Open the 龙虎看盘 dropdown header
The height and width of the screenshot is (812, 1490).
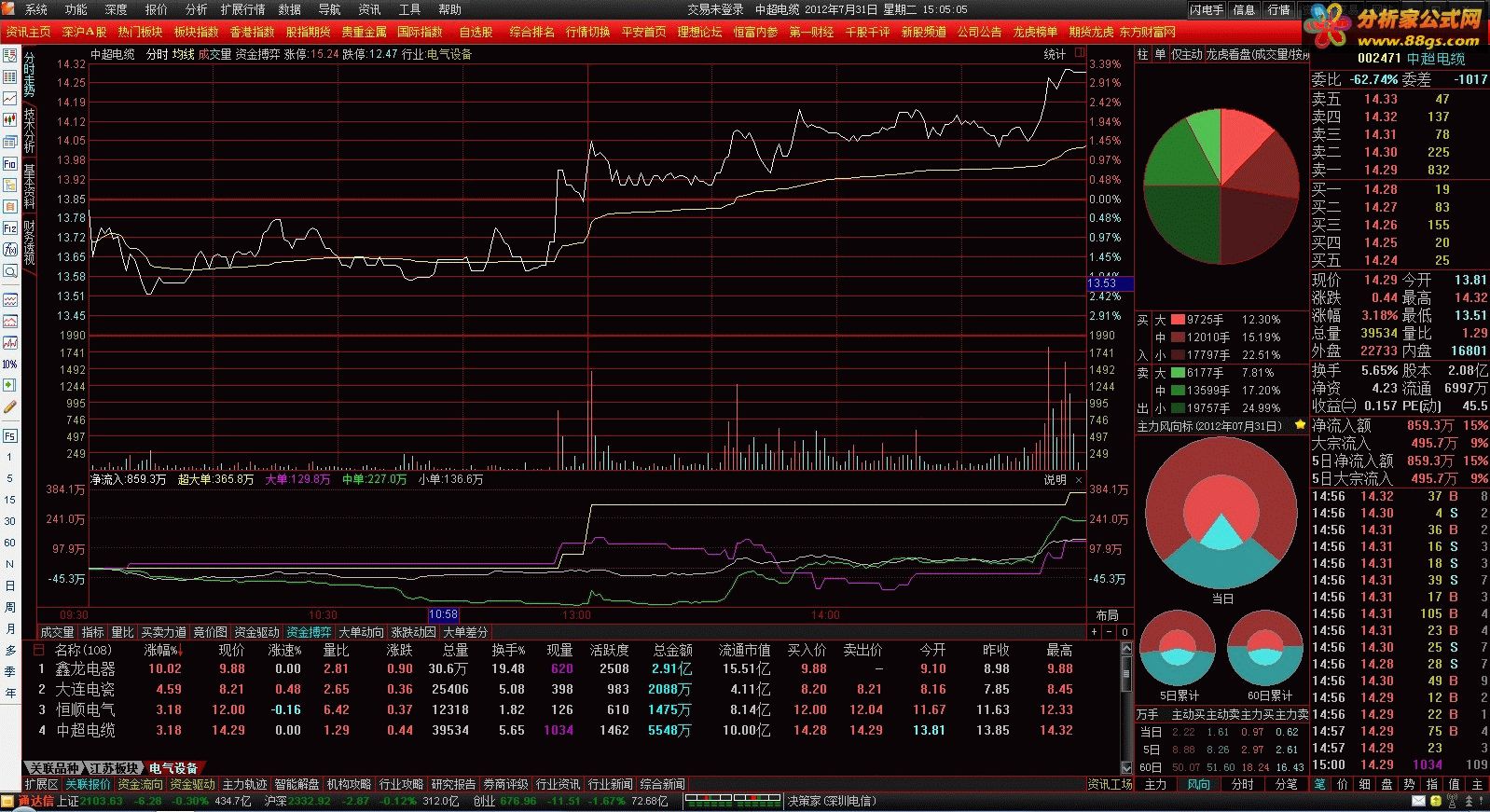pyautogui.click(x=1257, y=55)
